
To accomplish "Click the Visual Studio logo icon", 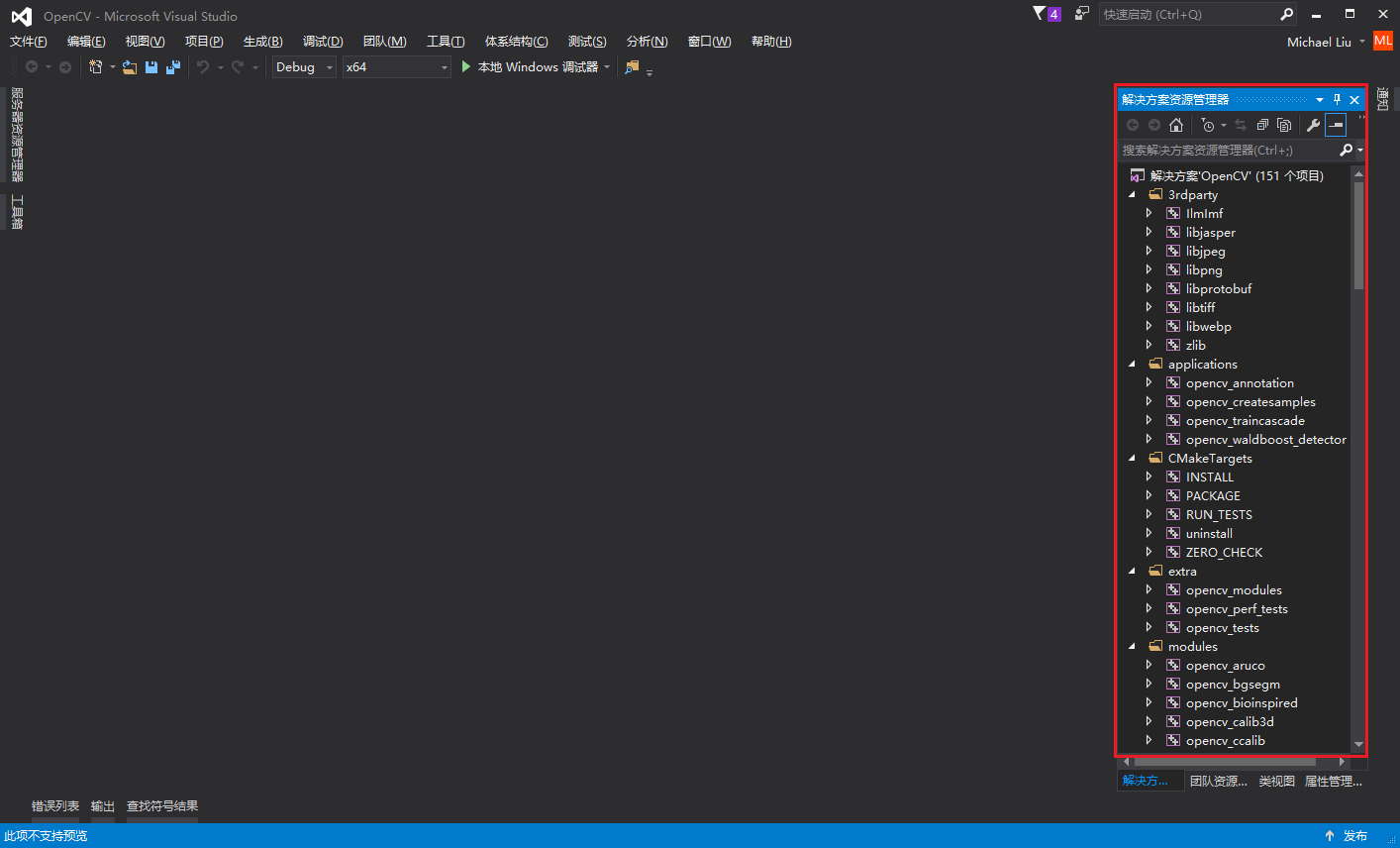I will [x=21, y=16].
